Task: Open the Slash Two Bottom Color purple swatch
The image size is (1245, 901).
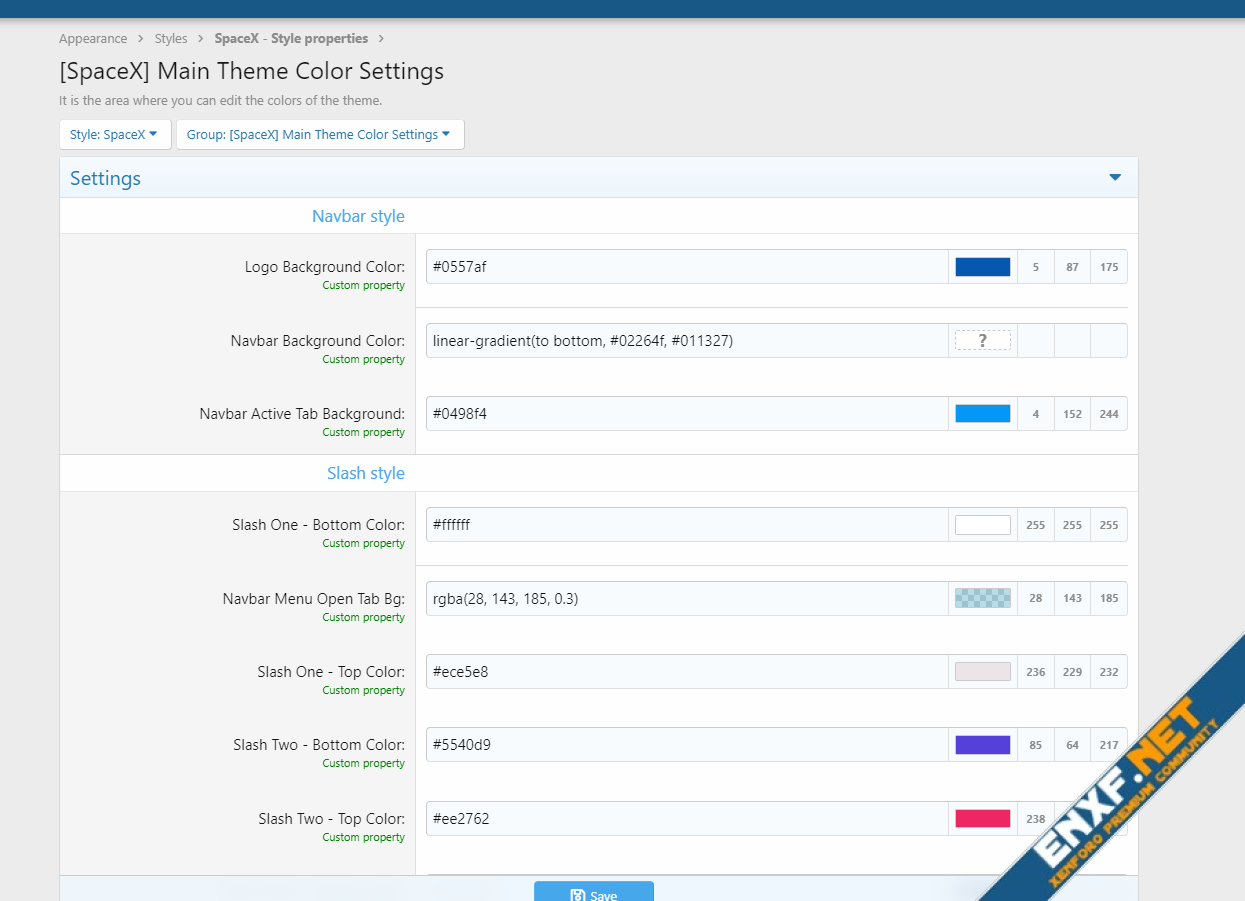Action: click(982, 745)
